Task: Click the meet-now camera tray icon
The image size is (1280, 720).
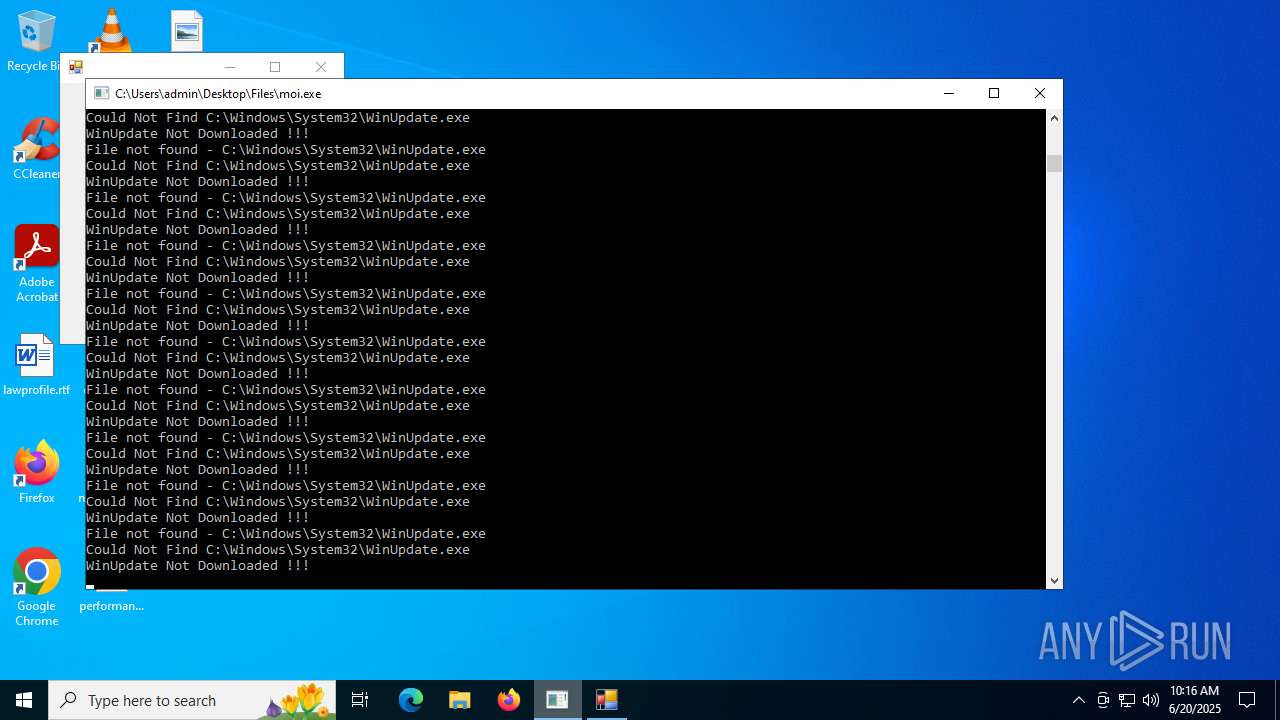Action: (1103, 700)
